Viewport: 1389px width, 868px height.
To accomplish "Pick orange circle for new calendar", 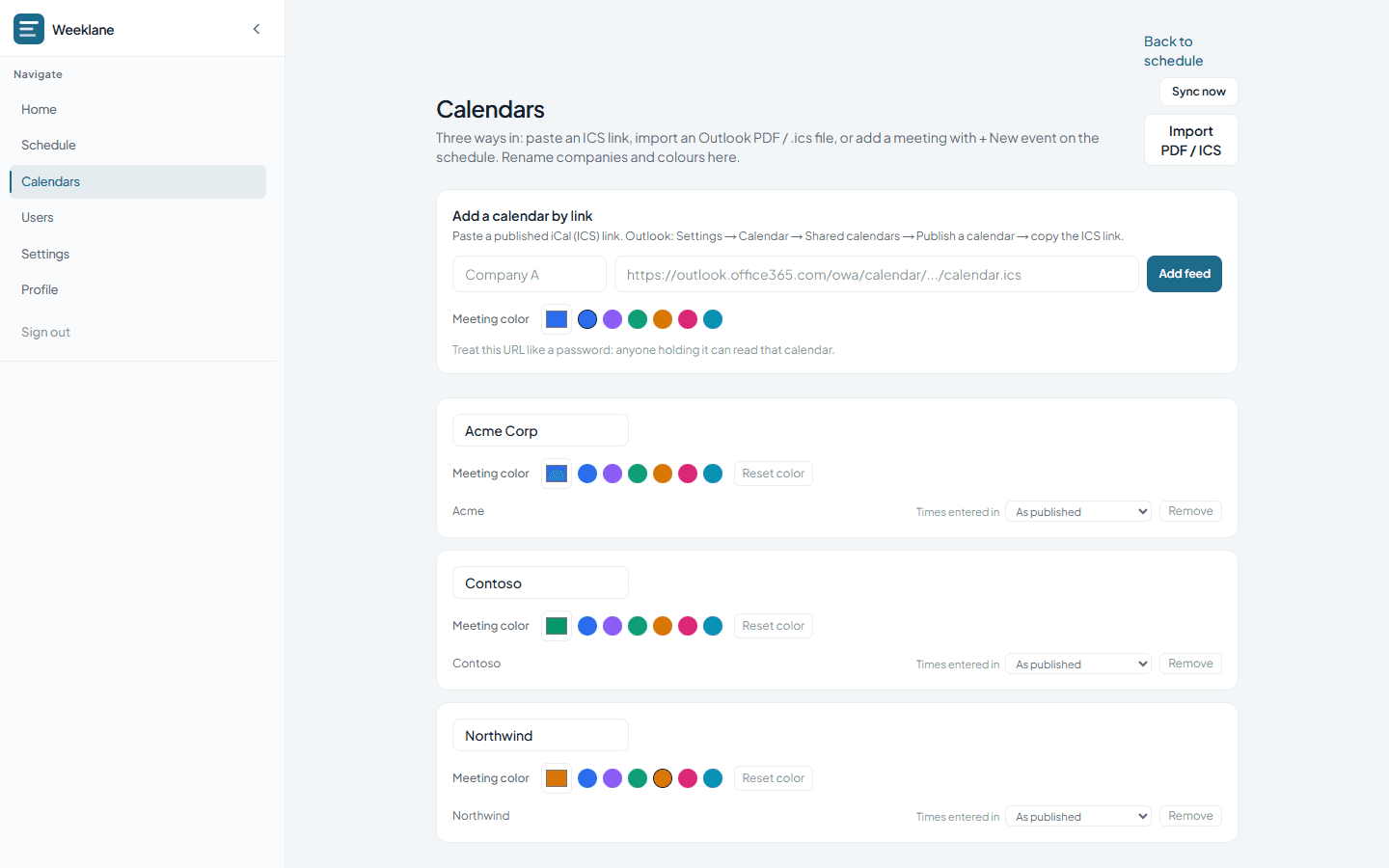I will (663, 319).
